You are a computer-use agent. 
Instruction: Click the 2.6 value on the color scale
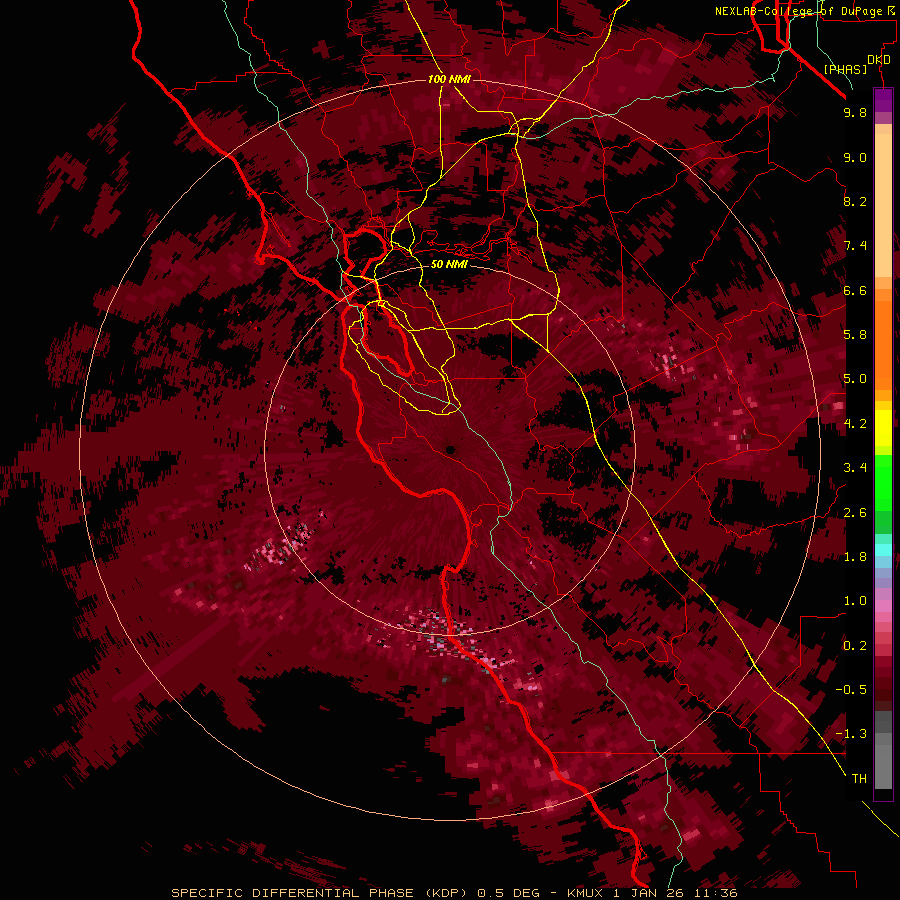pyautogui.click(x=855, y=513)
